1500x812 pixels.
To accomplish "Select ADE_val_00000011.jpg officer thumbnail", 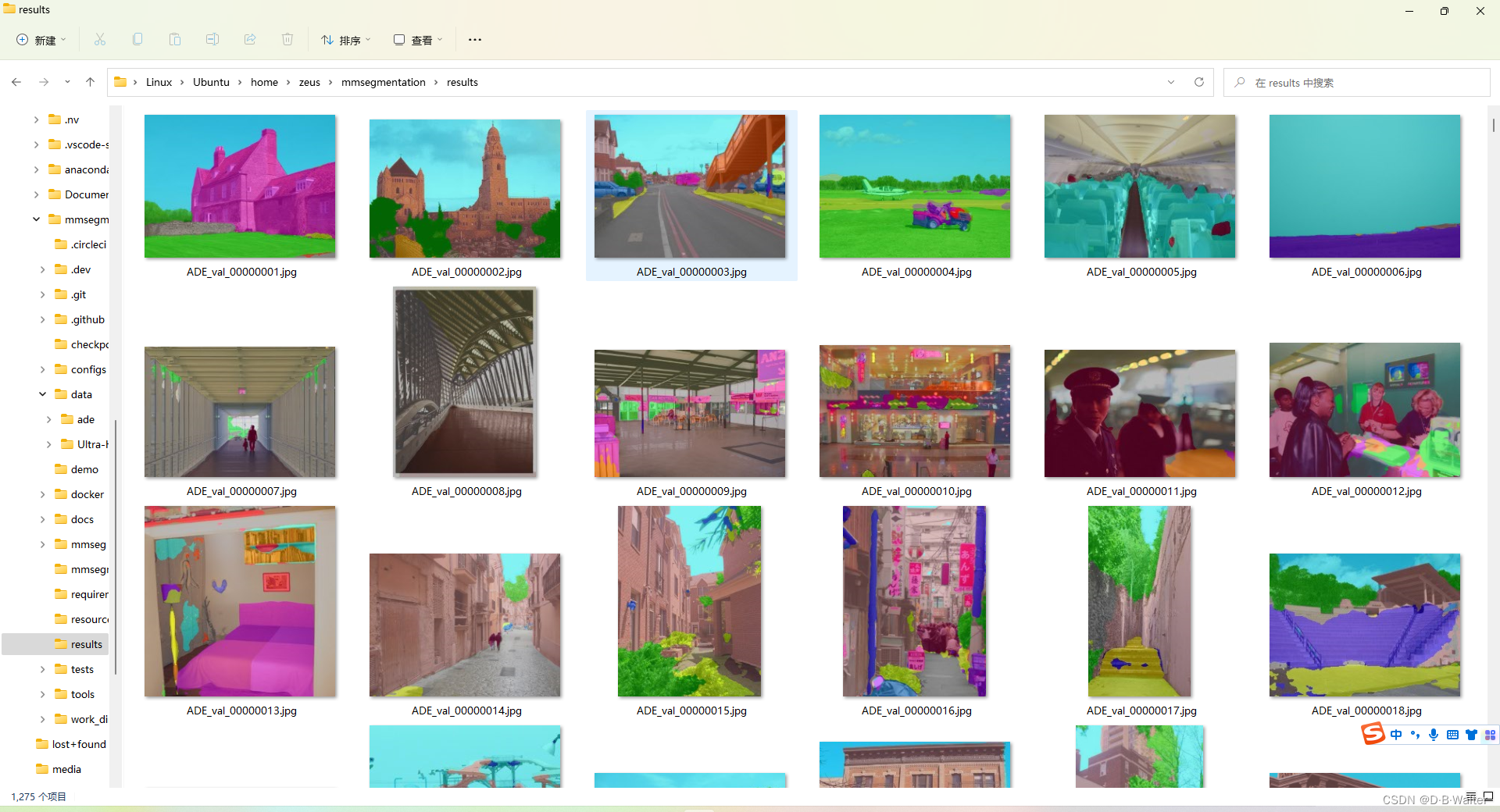I will (x=1140, y=413).
